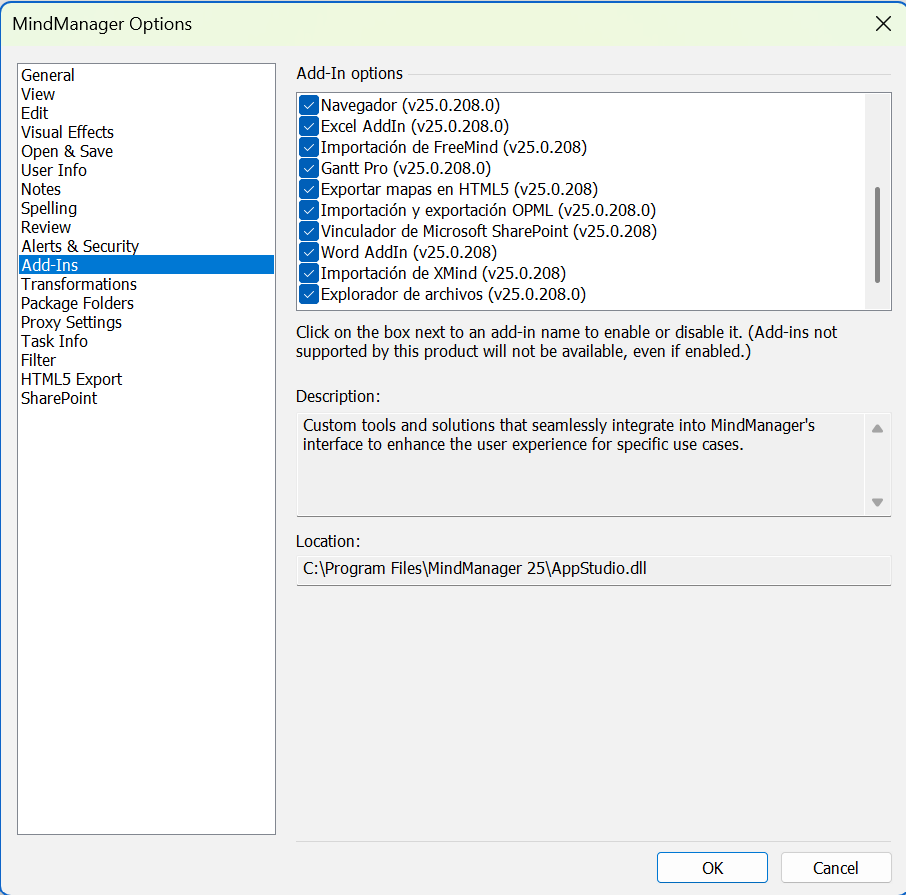Disable Vinculador de Microsoft SharePoint checkbox
Viewport: 906px width, 895px height.
click(x=309, y=231)
